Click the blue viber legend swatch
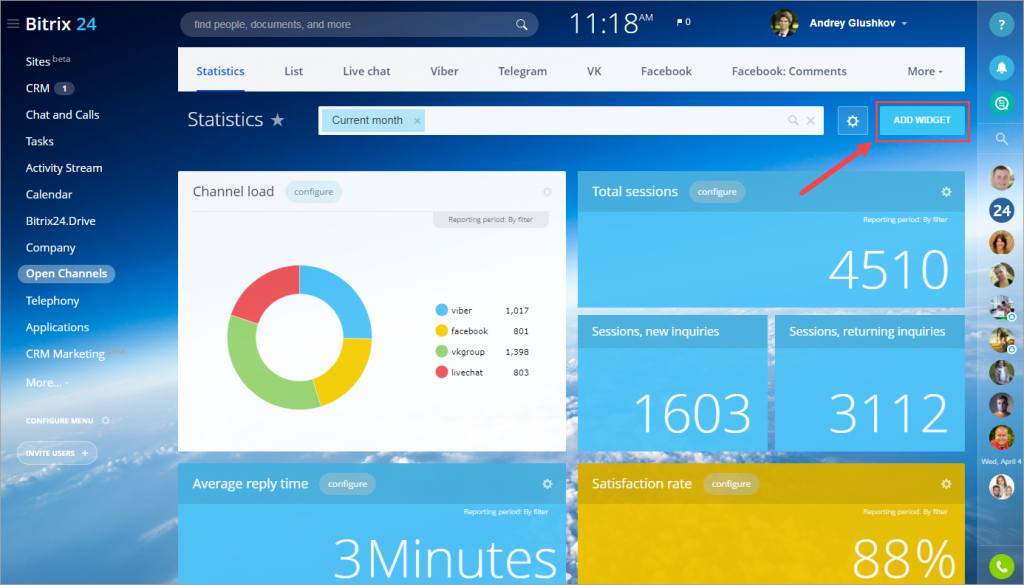The width and height of the screenshot is (1024, 585). pyautogui.click(x=441, y=310)
